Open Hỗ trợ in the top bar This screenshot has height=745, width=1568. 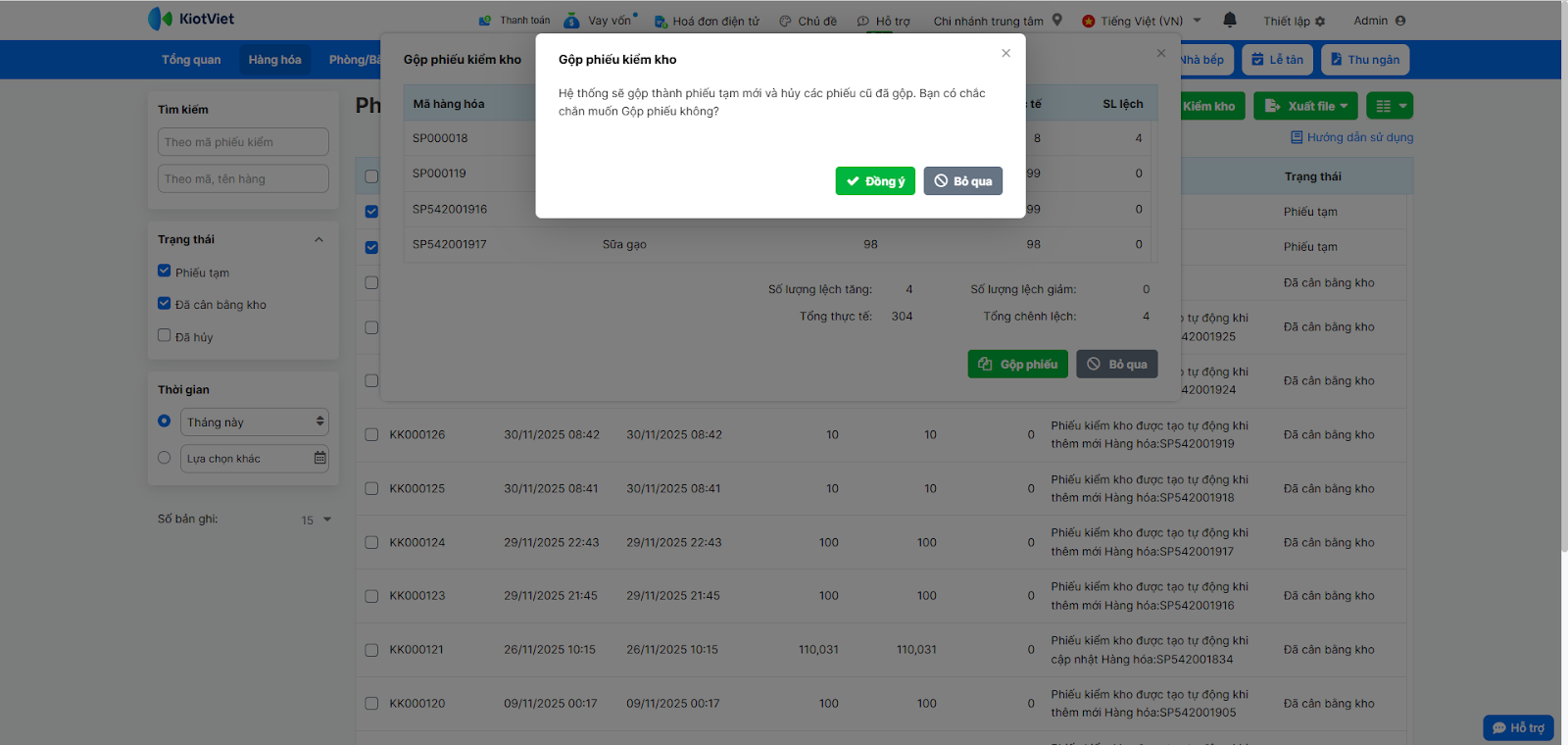[x=884, y=21]
